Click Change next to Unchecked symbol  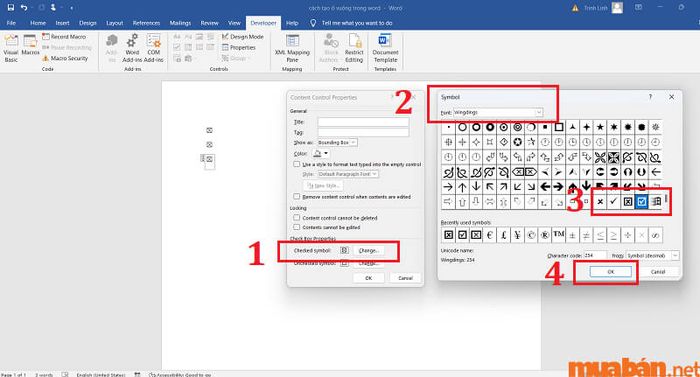pyautogui.click(x=369, y=264)
